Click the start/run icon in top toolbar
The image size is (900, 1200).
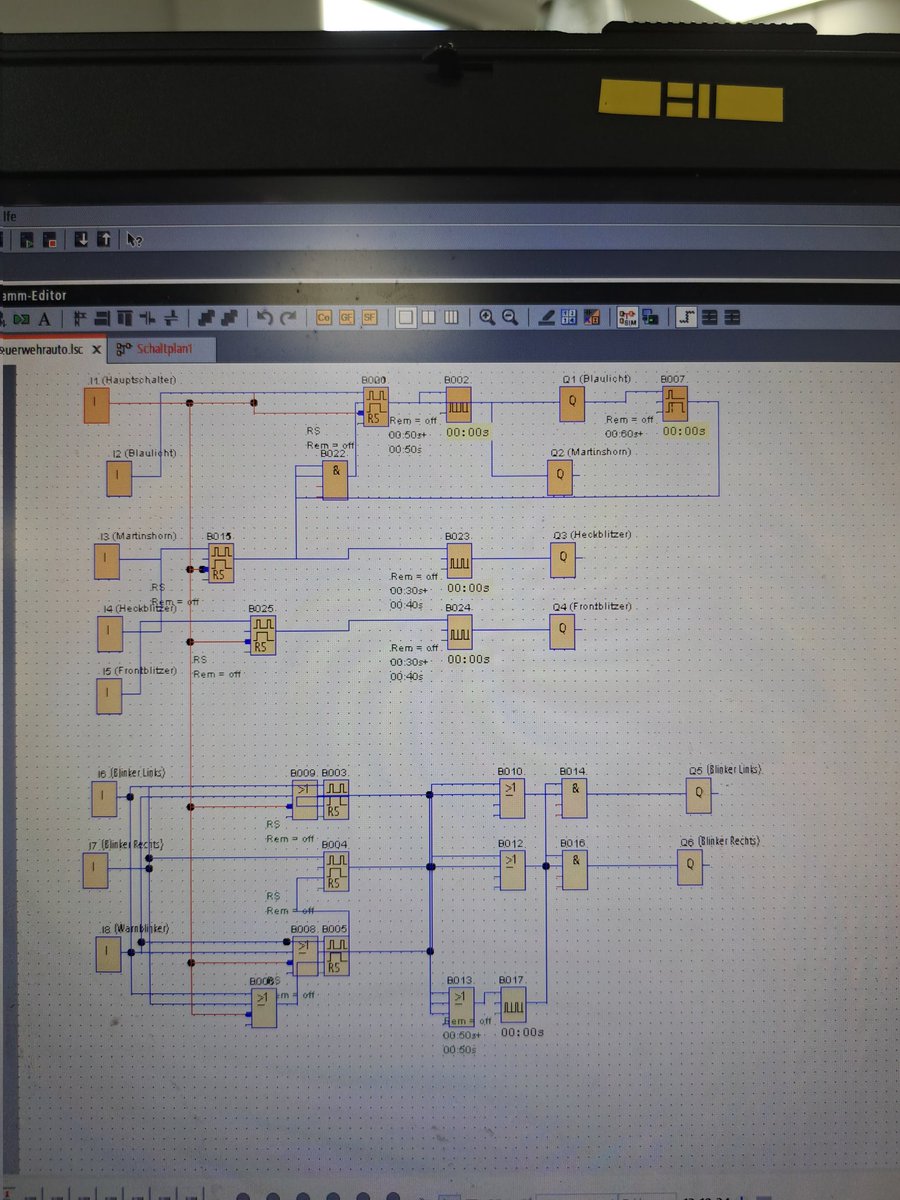(27, 240)
